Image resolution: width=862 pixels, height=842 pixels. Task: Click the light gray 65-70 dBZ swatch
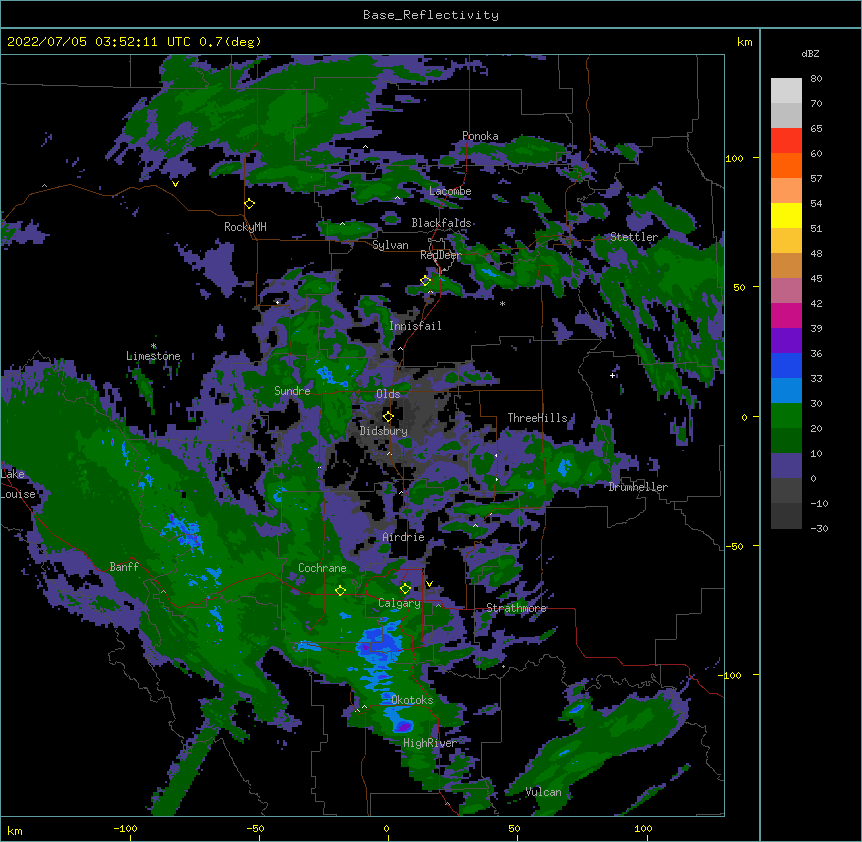tap(786, 115)
